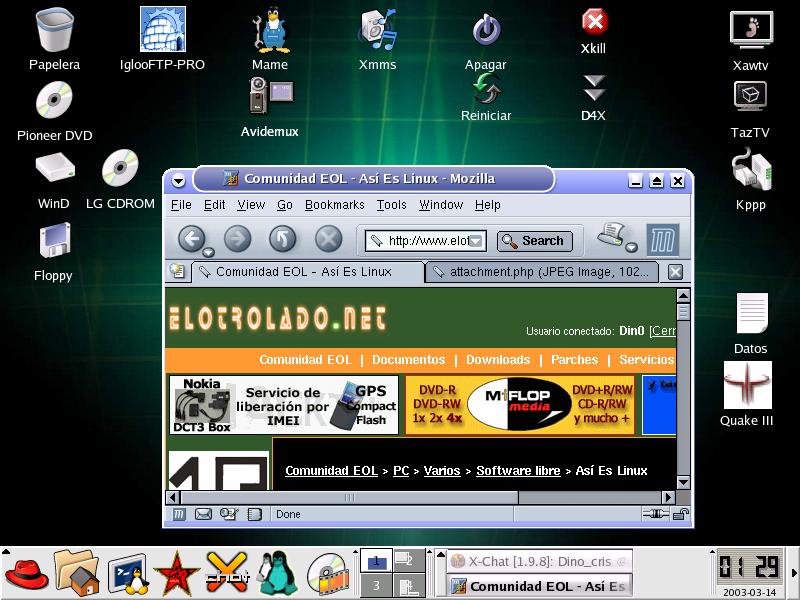Open Composer icon in Mozilla status bar
The width and height of the screenshot is (800, 600).
(x=229, y=514)
